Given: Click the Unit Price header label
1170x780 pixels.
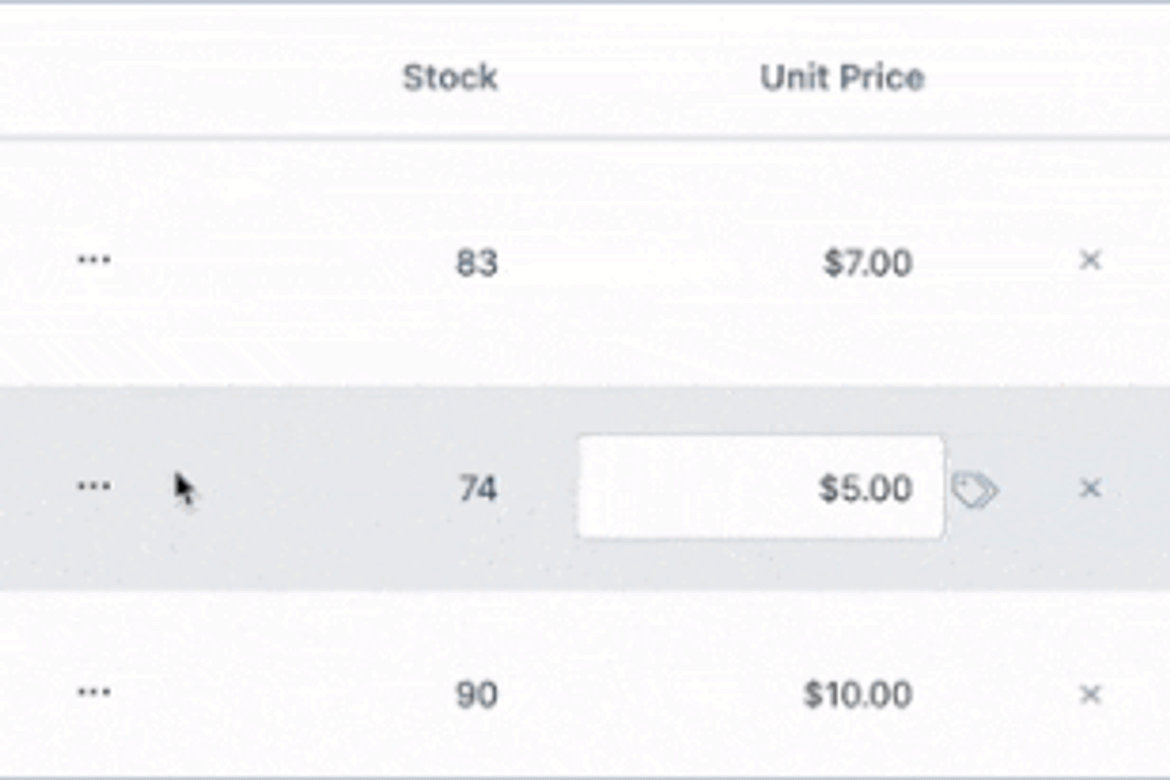Looking at the screenshot, I should click(x=842, y=77).
